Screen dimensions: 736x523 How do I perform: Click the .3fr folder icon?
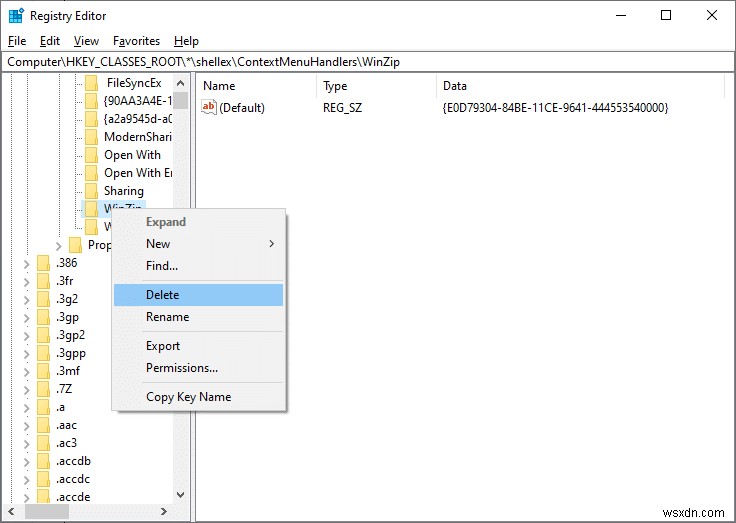point(43,281)
